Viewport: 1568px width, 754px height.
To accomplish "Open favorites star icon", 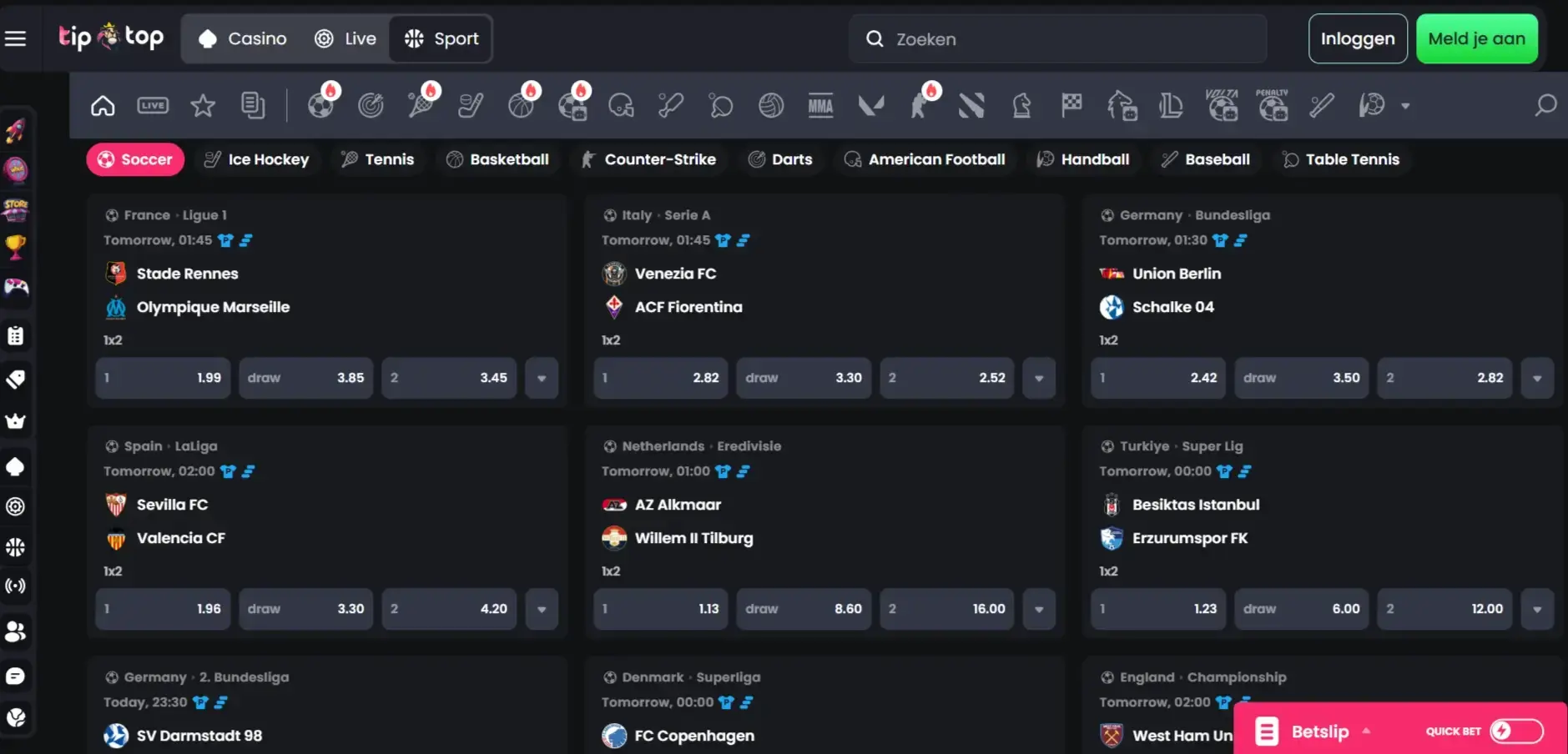I will [203, 106].
